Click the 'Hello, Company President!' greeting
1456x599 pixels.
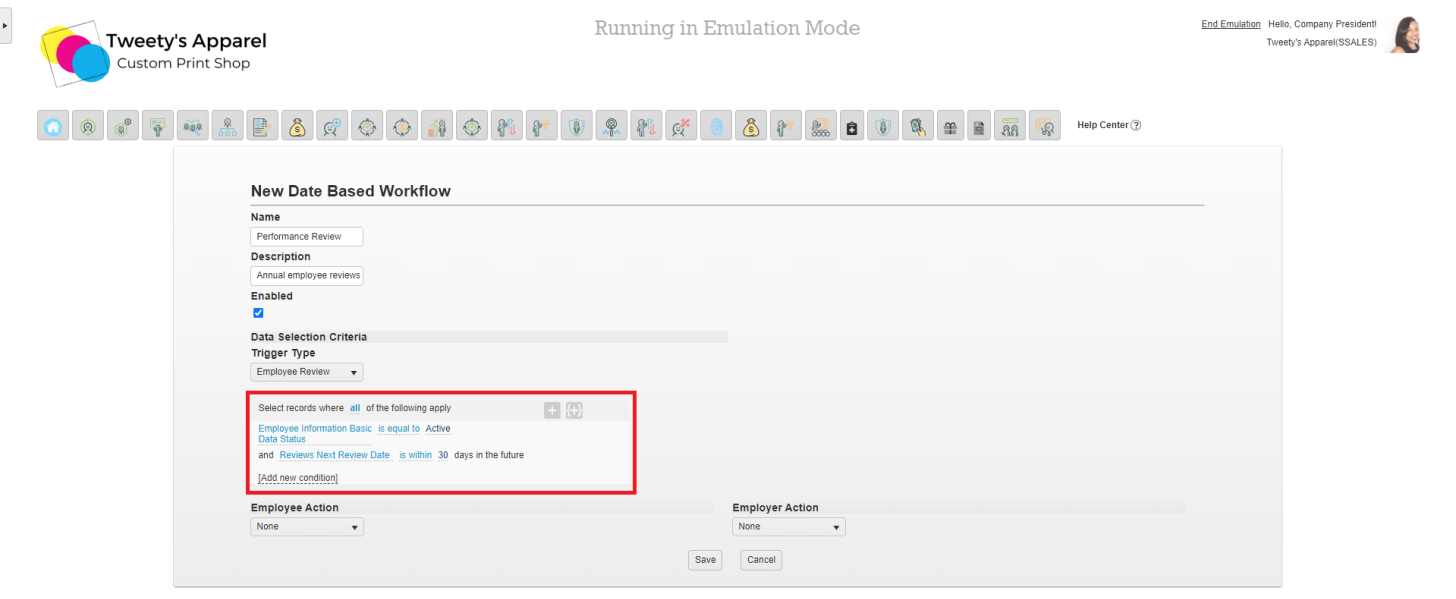pyautogui.click(x=1322, y=24)
